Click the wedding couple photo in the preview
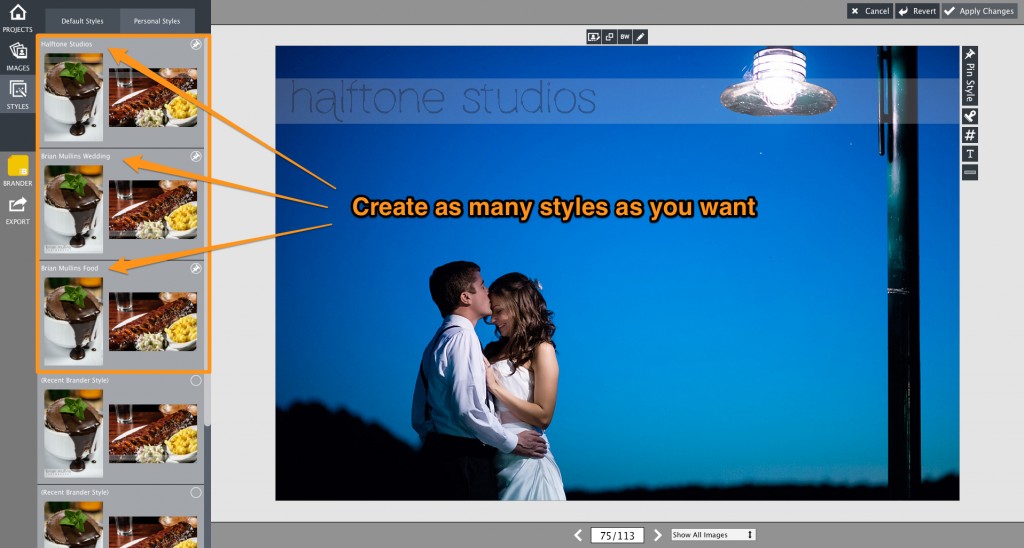This screenshot has width=1024, height=548. 617,273
